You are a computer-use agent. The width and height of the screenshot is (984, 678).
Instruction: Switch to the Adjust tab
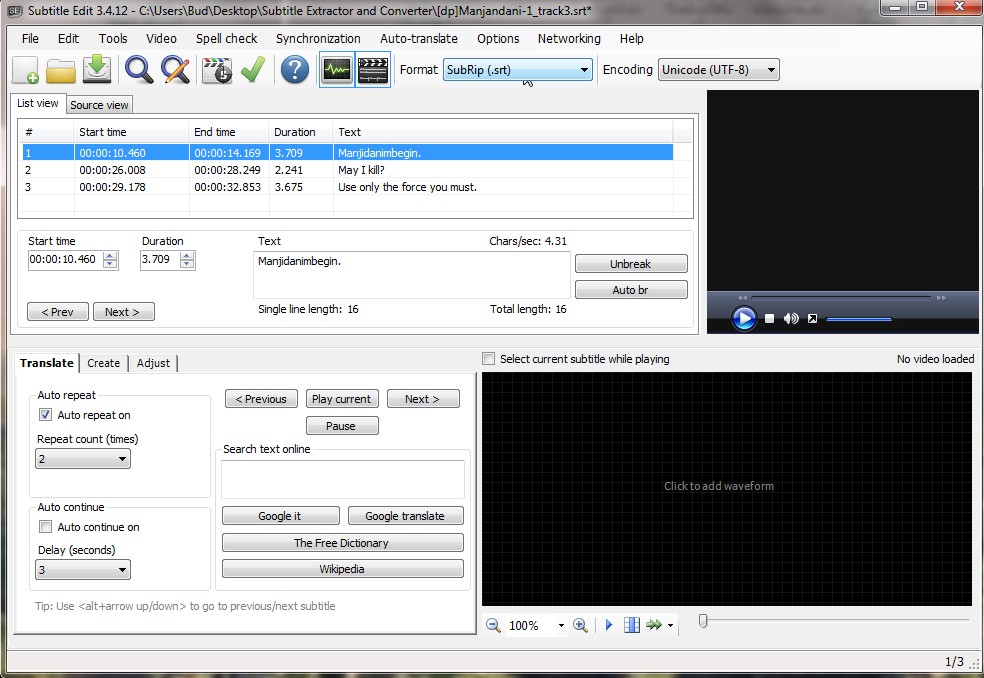153,363
